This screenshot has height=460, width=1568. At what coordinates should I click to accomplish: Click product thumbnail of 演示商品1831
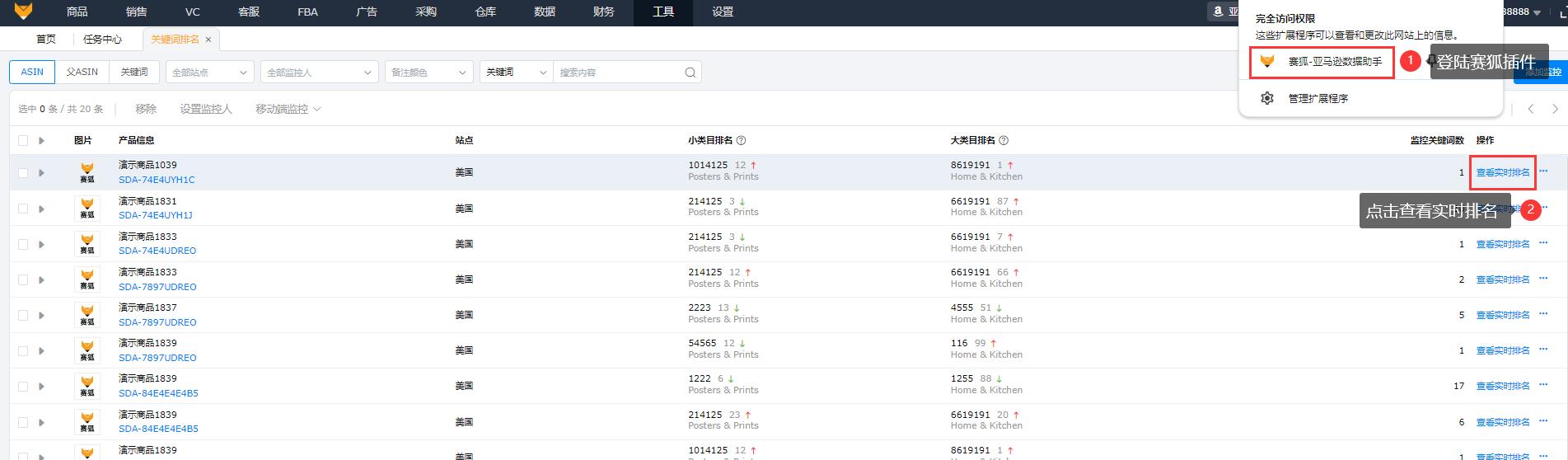click(87, 208)
